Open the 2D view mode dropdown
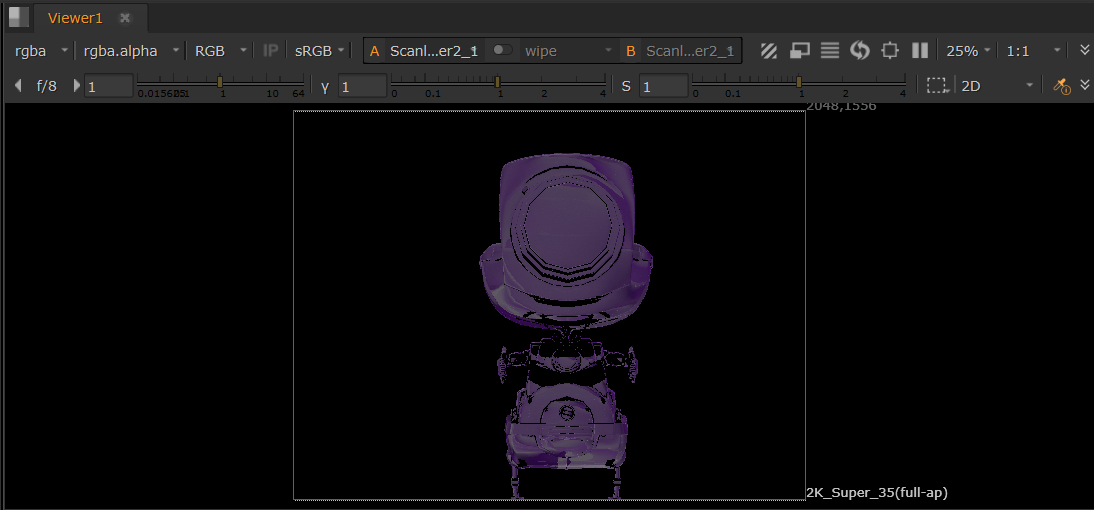This screenshot has width=1094, height=510. coord(996,86)
